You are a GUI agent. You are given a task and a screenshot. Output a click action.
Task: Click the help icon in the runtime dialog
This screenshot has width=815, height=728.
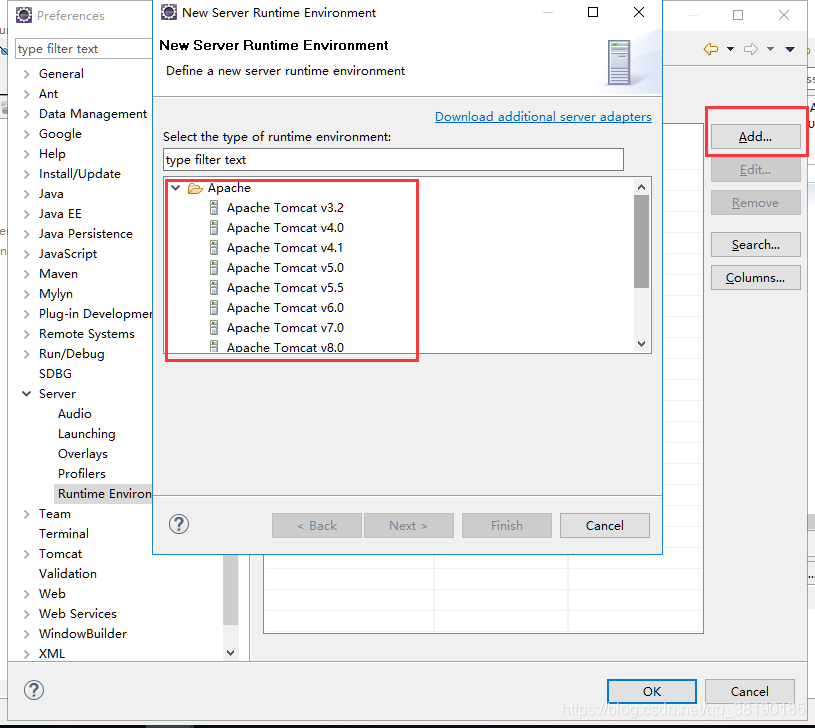coord(179,524)
